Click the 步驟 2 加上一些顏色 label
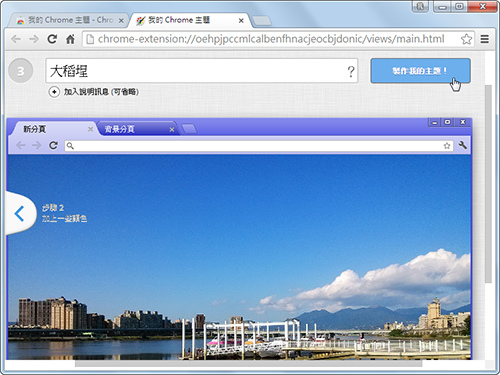The height and width of the screenshot is (375, 500). (64, 213)
